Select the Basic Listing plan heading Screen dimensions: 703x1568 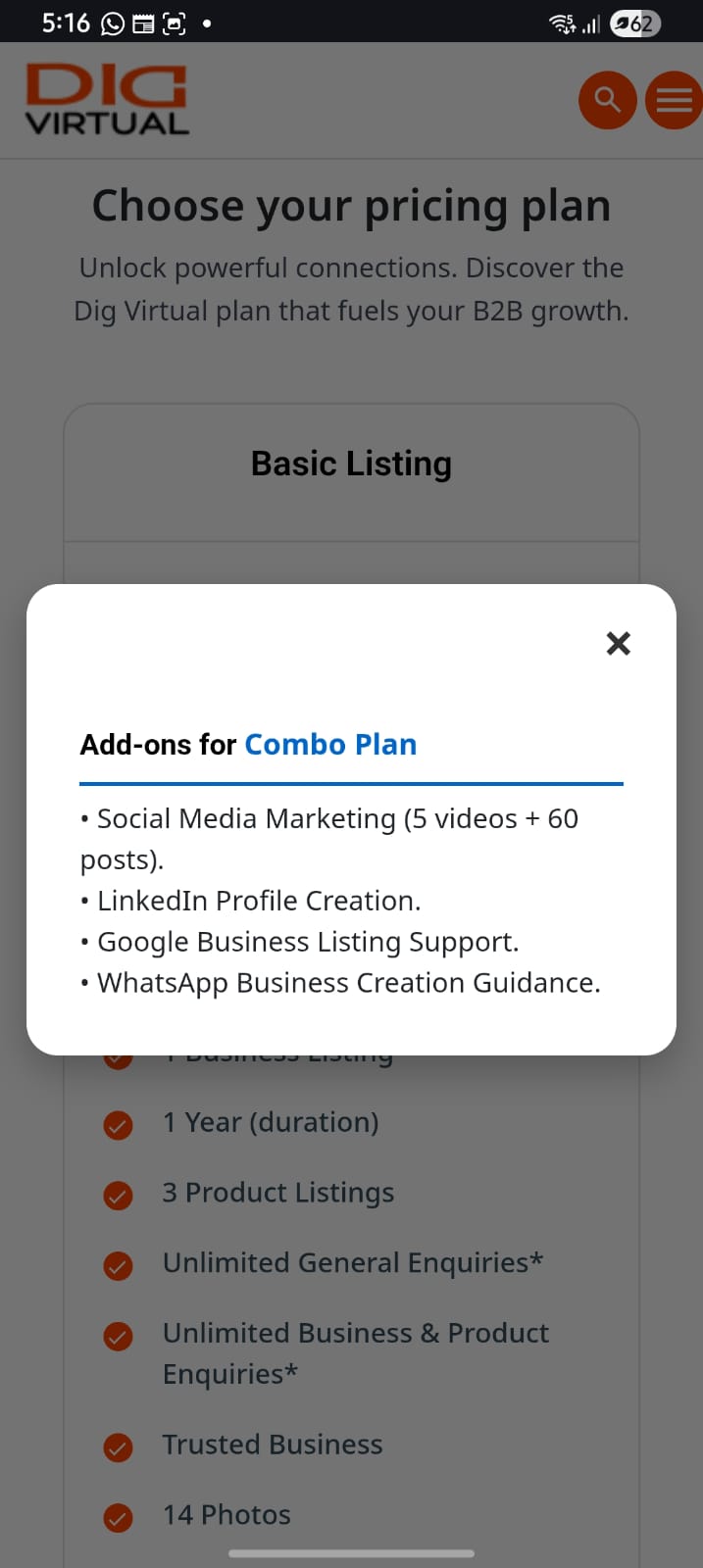click(351, 464)
